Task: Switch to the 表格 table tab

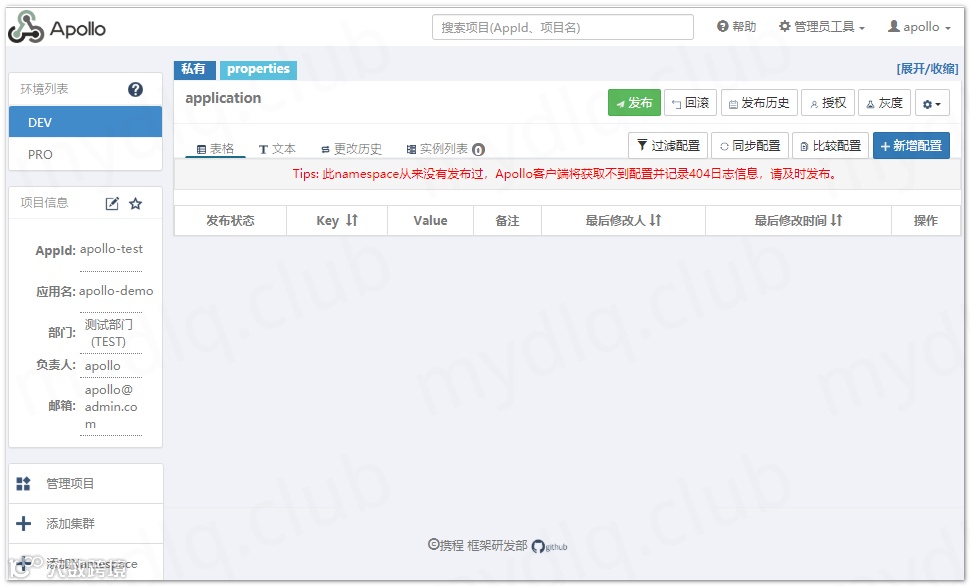Action: (215, 149)
